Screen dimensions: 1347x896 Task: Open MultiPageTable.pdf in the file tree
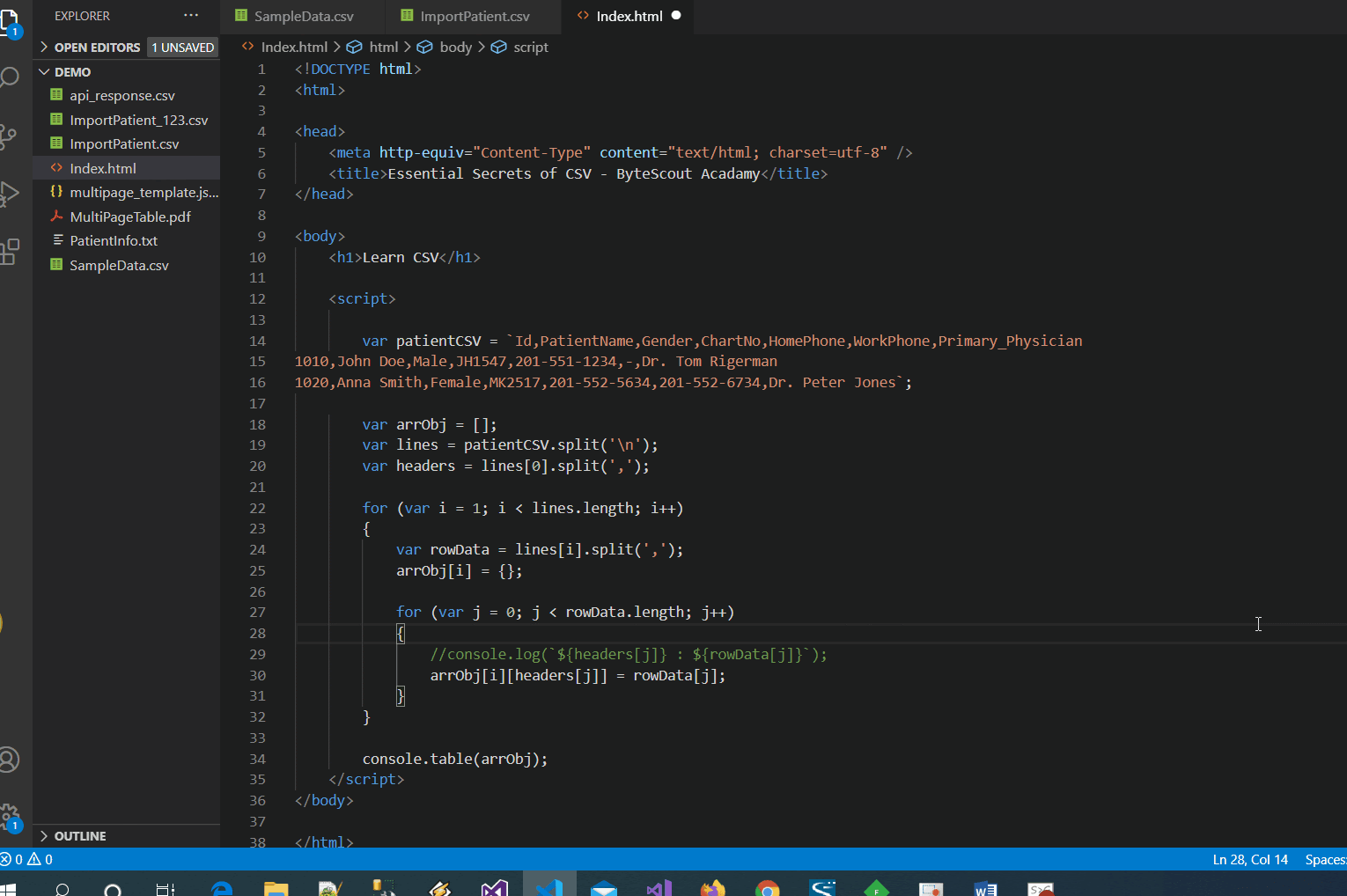point(130,217)
